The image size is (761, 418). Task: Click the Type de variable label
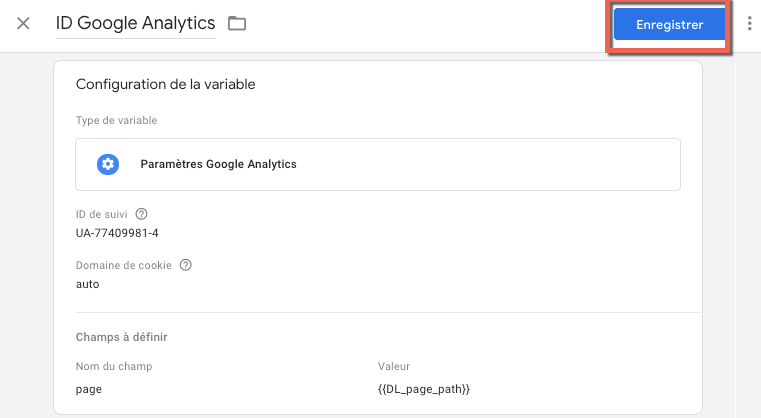coord(116,121)
